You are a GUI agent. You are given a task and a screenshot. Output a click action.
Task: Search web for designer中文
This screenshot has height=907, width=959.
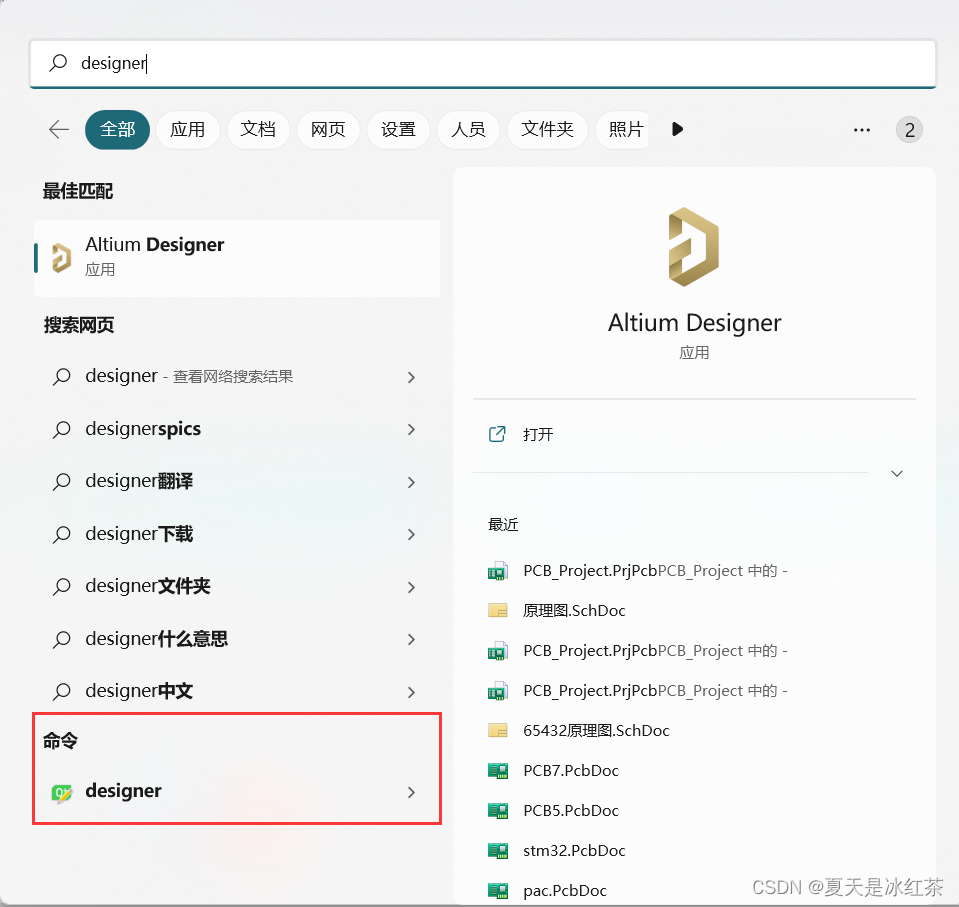[x=237, y=692]
